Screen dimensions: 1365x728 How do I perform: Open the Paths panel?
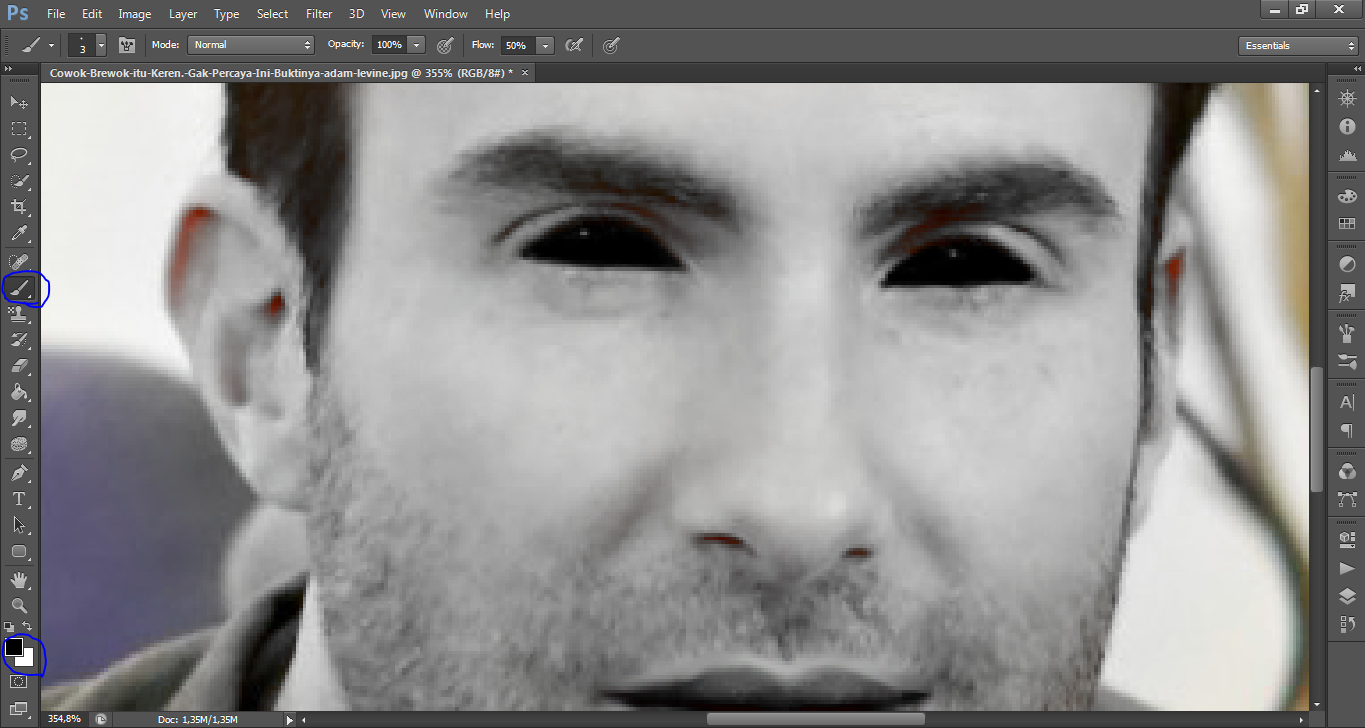(x=1346, y=500)
